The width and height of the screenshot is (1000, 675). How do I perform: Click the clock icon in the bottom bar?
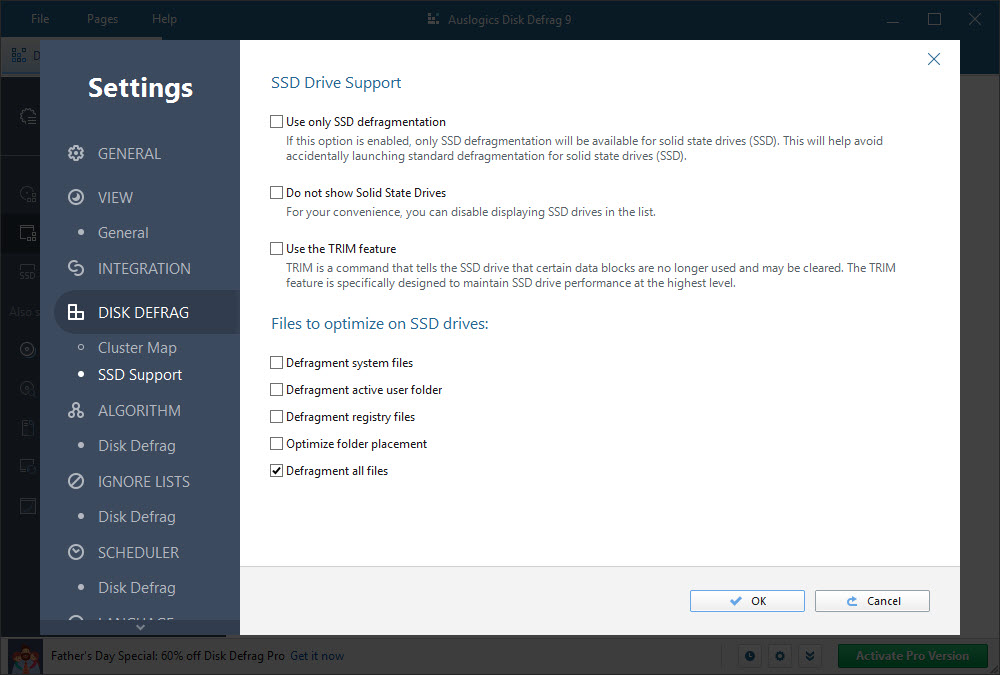click(x=750, y=656)
